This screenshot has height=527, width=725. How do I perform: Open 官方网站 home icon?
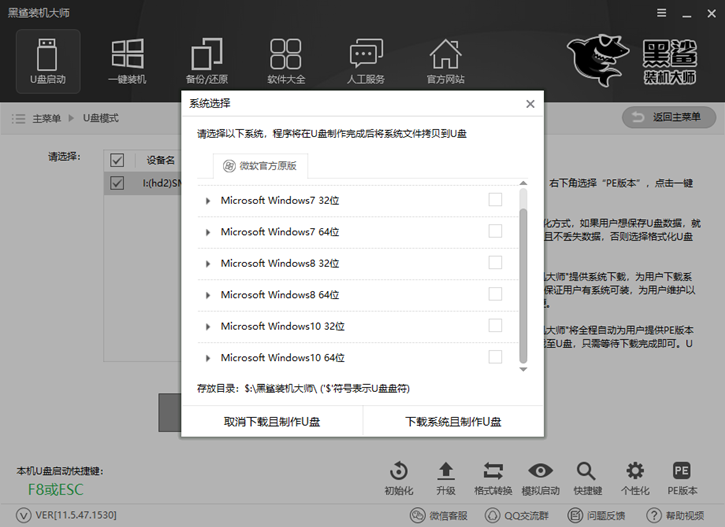click(x=445, y=57)
